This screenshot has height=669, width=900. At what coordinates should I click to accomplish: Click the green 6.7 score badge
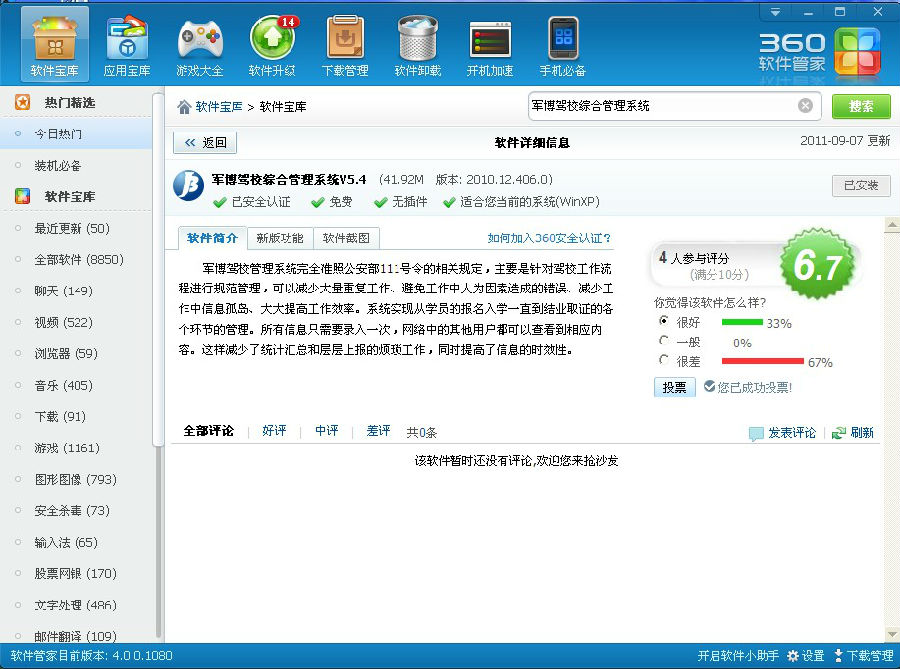pos(818,265)
